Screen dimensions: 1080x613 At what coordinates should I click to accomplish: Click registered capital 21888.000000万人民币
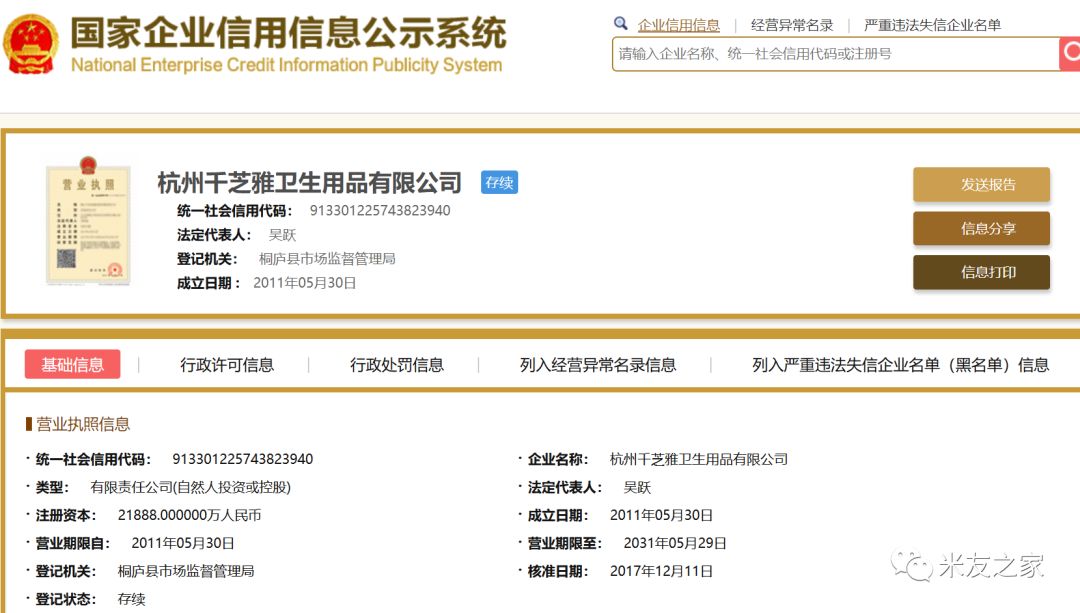point(189,515)
